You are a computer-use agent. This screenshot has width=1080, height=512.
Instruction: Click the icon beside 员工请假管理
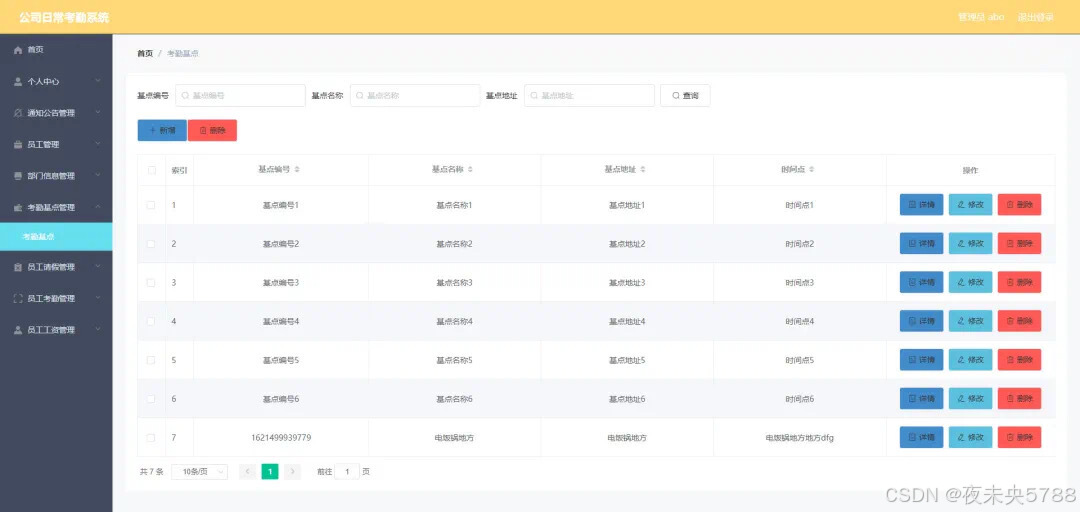coord(18,267)
